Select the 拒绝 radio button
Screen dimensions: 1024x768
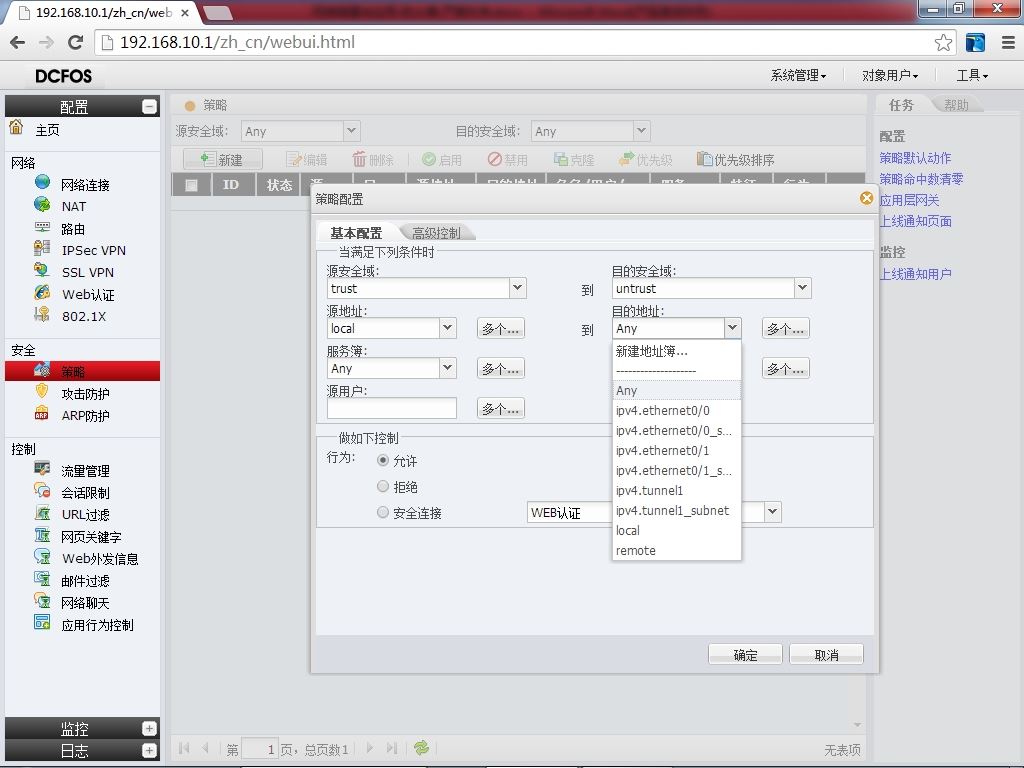pyautogui.click(x=383, y=487)
